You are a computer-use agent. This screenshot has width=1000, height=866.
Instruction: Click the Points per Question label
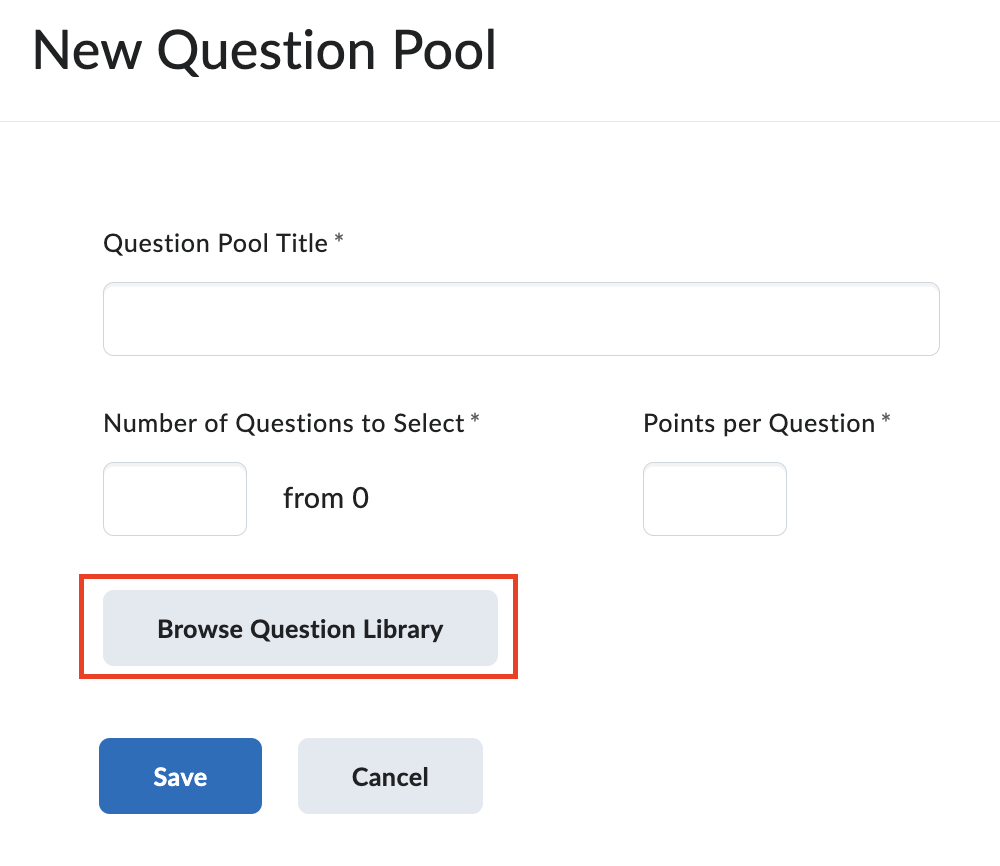coord(759,423)
